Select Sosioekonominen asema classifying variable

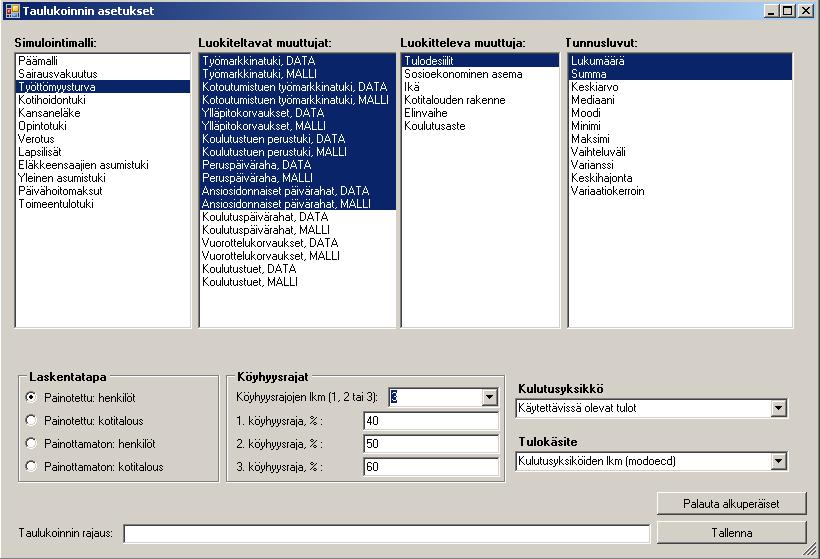pos(480,74)
